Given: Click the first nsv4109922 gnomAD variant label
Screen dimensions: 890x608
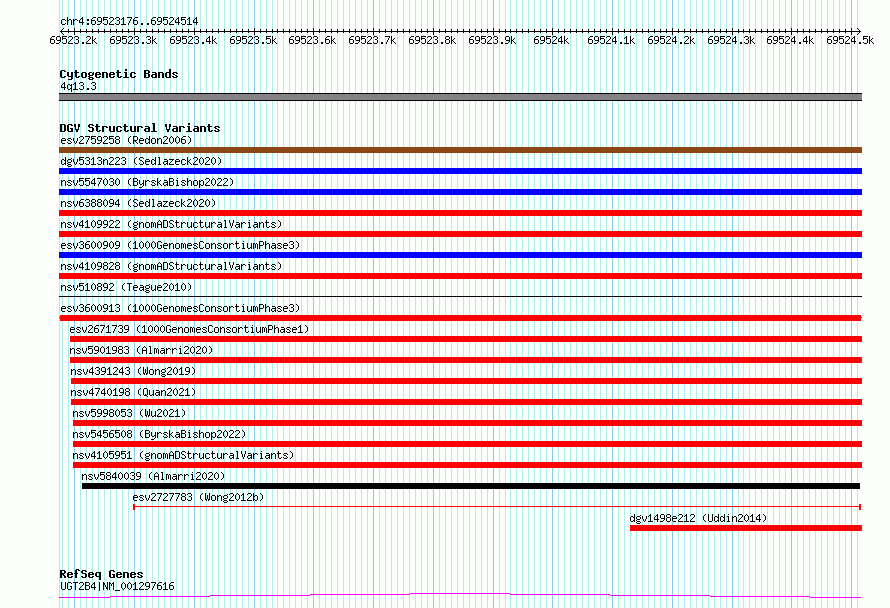Looking at the screenshot, I should 171,224.
